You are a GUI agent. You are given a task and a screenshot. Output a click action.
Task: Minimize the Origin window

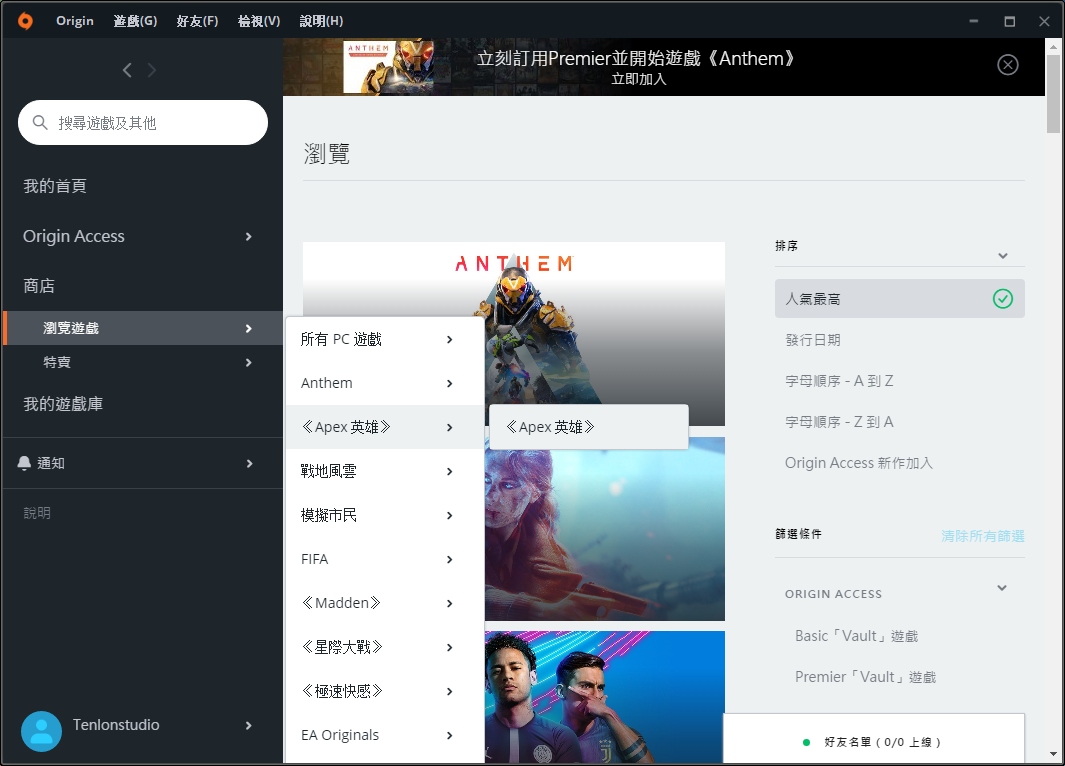click(973, 21)
